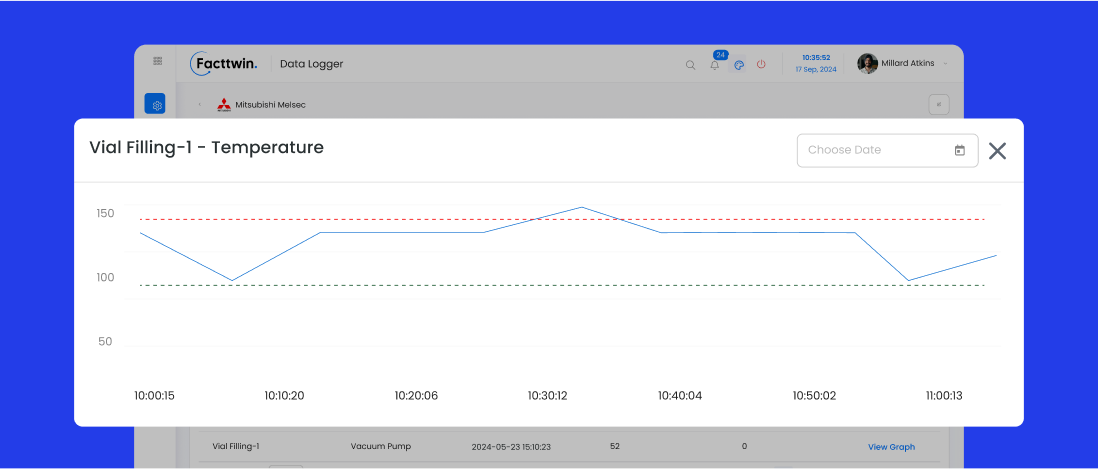Open the calendar icon in date picker
Image resolution: width=1098 pixels, height=469 pixels.
[x=959, y=150]
